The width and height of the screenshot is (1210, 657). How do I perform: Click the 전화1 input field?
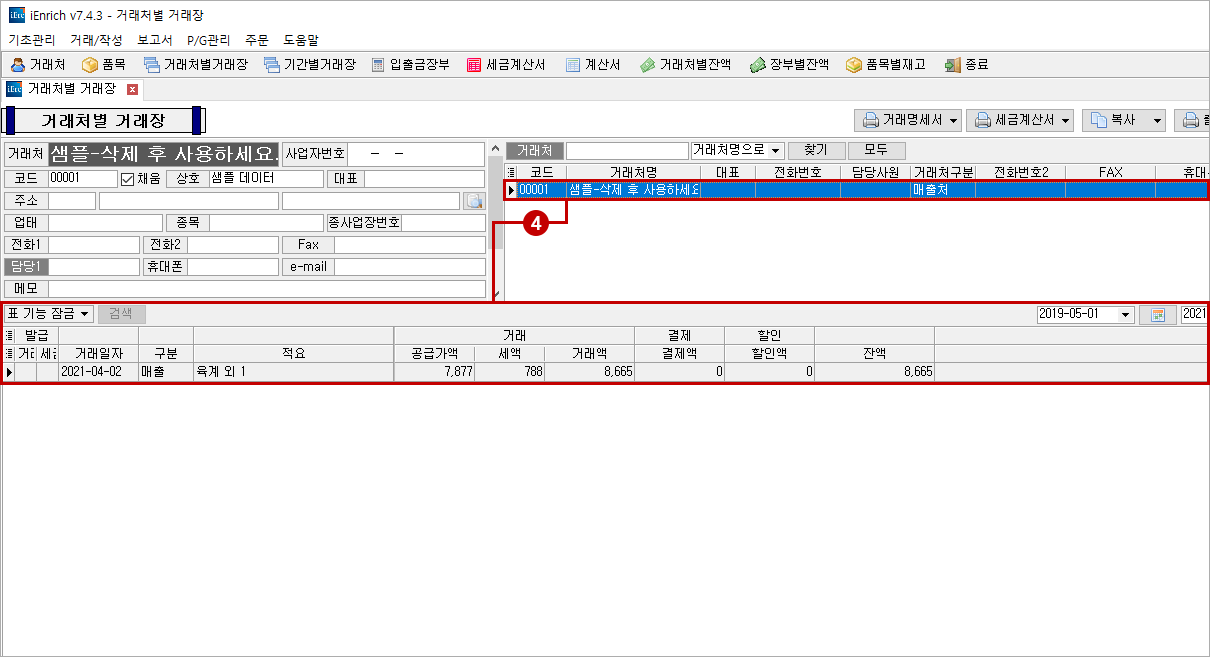click(x=94, y=245)
